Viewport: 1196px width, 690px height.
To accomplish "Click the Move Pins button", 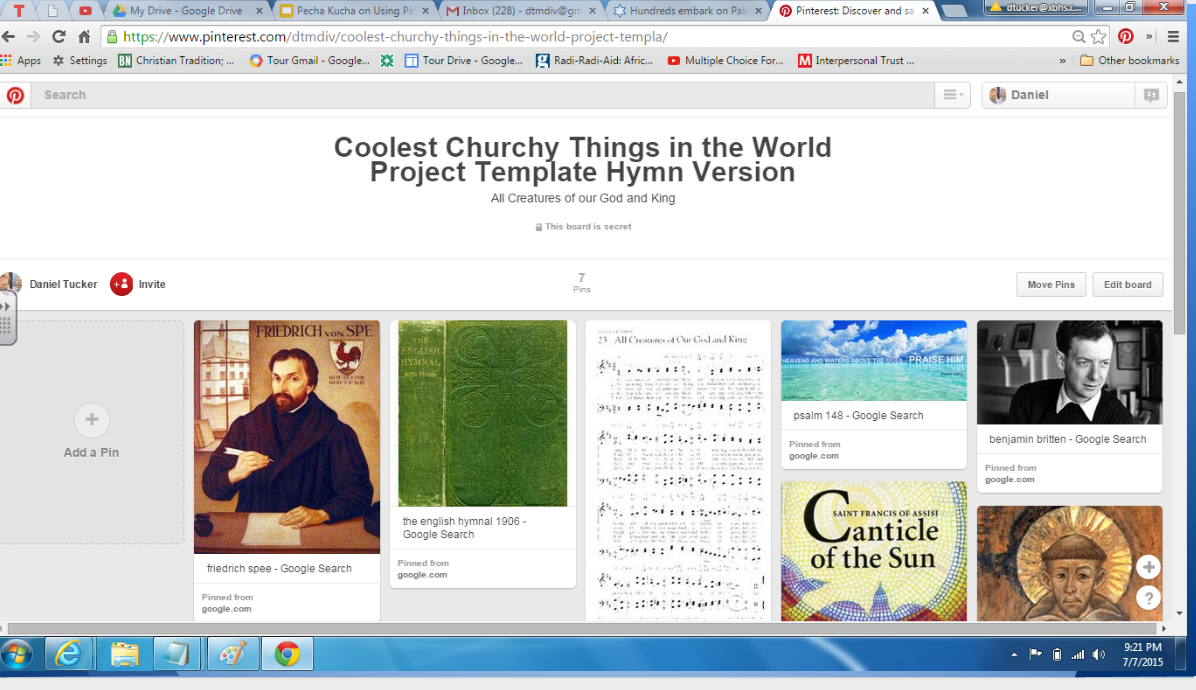I will (1050, 284).
